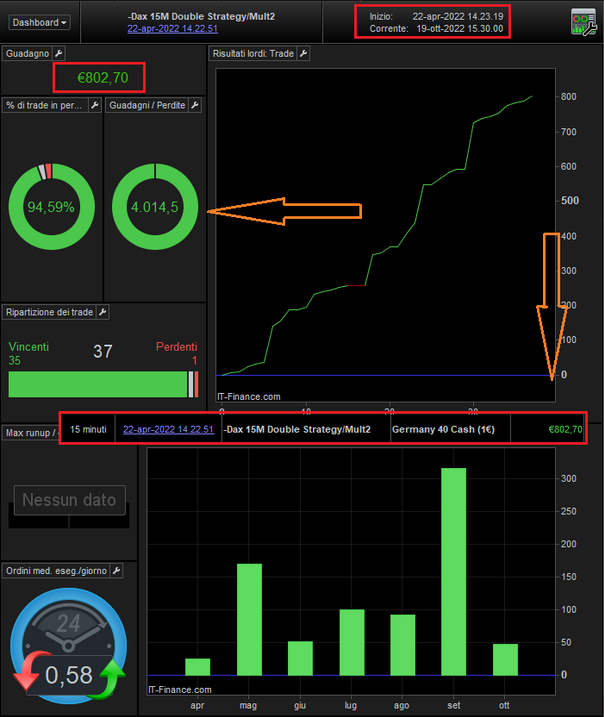
Task: Open header link 22-apr-2022 14.22.51 under strategy title
Action: click(172, 29)
